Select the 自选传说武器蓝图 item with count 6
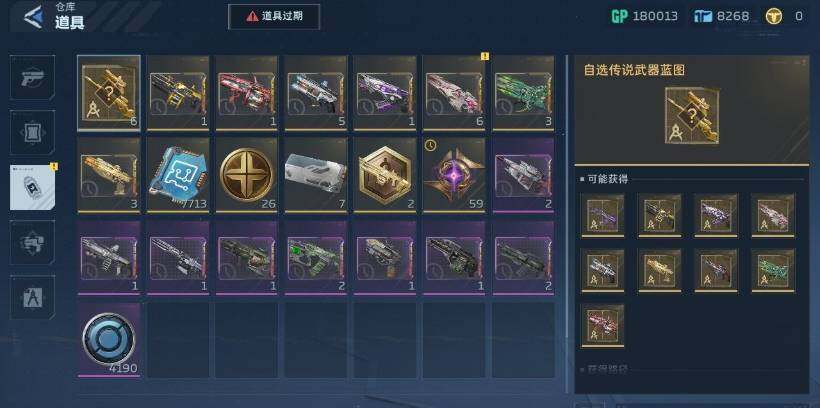The image size is (820, 408). click(x=109, y=93)
